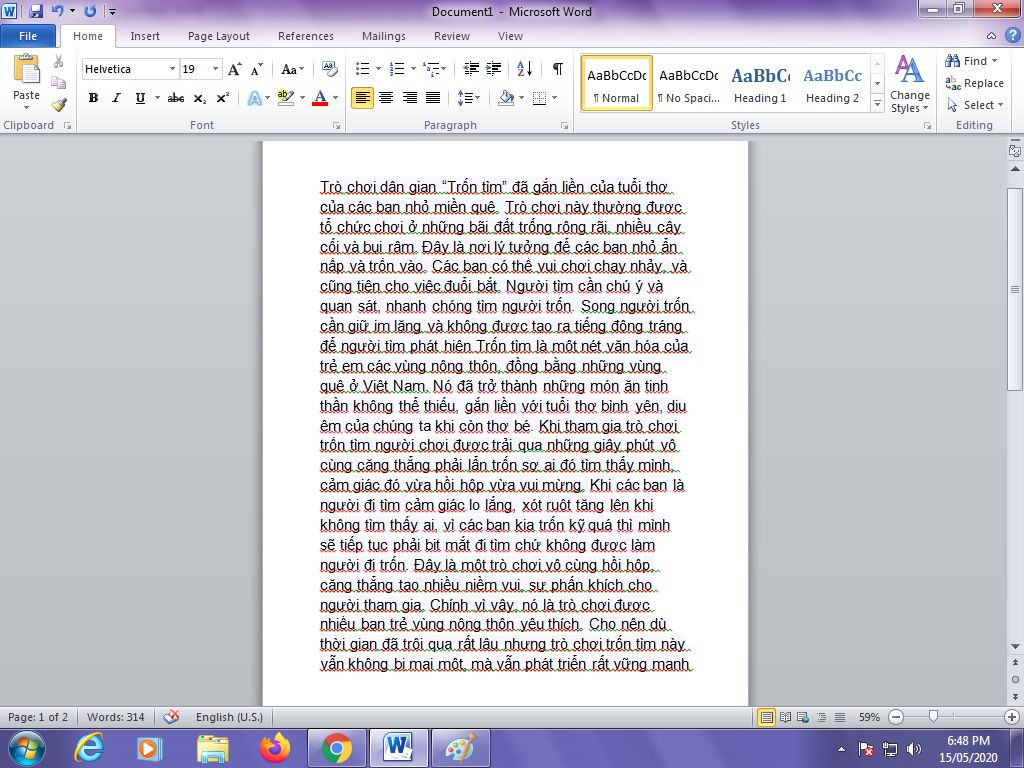
Task: Click English (U.S.) language button
Action: [x=229, y=716]
